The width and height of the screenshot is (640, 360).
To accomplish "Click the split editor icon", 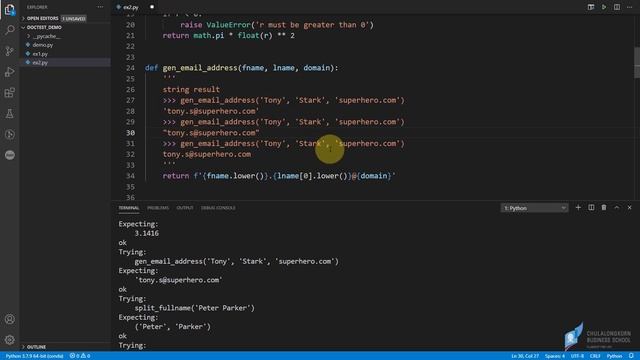I will [x=617, y=7].
